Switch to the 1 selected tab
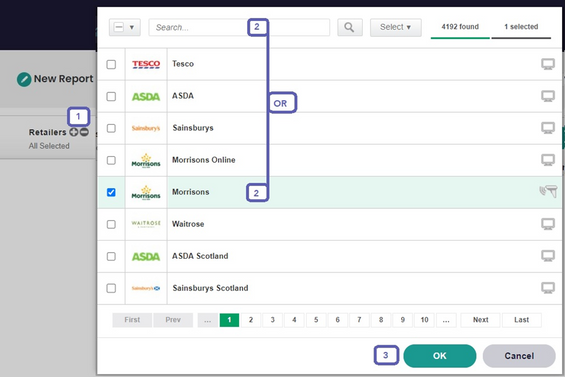The height and width of the screenshot is (377, 565). click(x=521, y=27)
